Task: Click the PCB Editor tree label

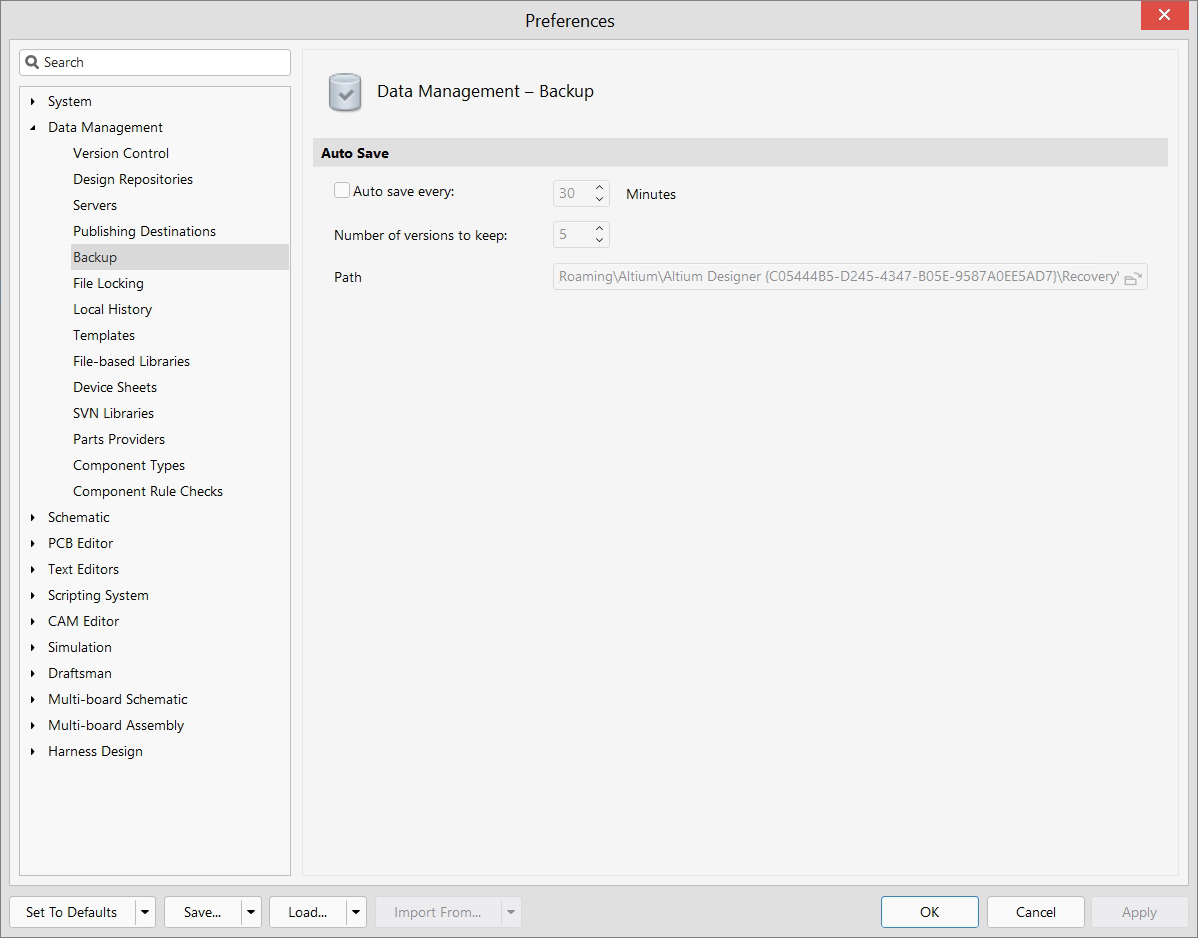Action: 80,543
